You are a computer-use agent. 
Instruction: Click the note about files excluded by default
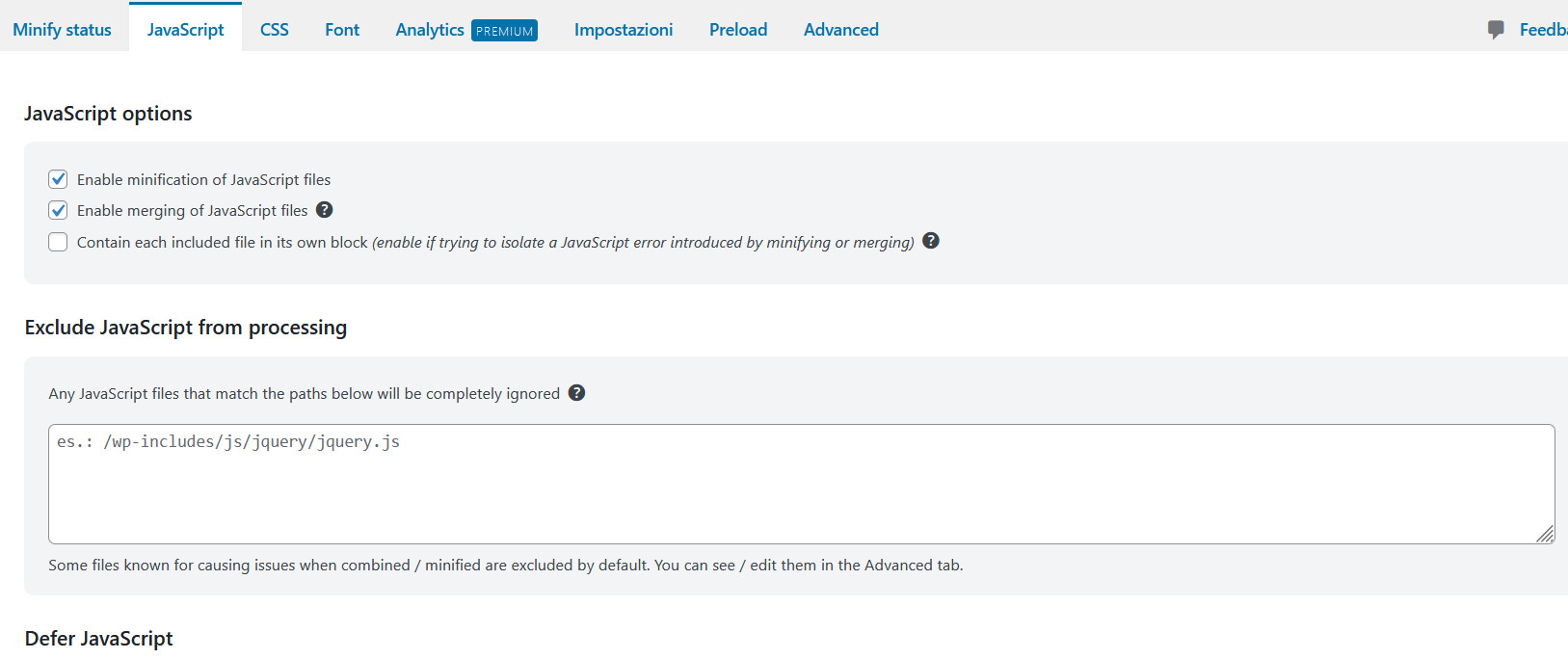coord(506,566)
